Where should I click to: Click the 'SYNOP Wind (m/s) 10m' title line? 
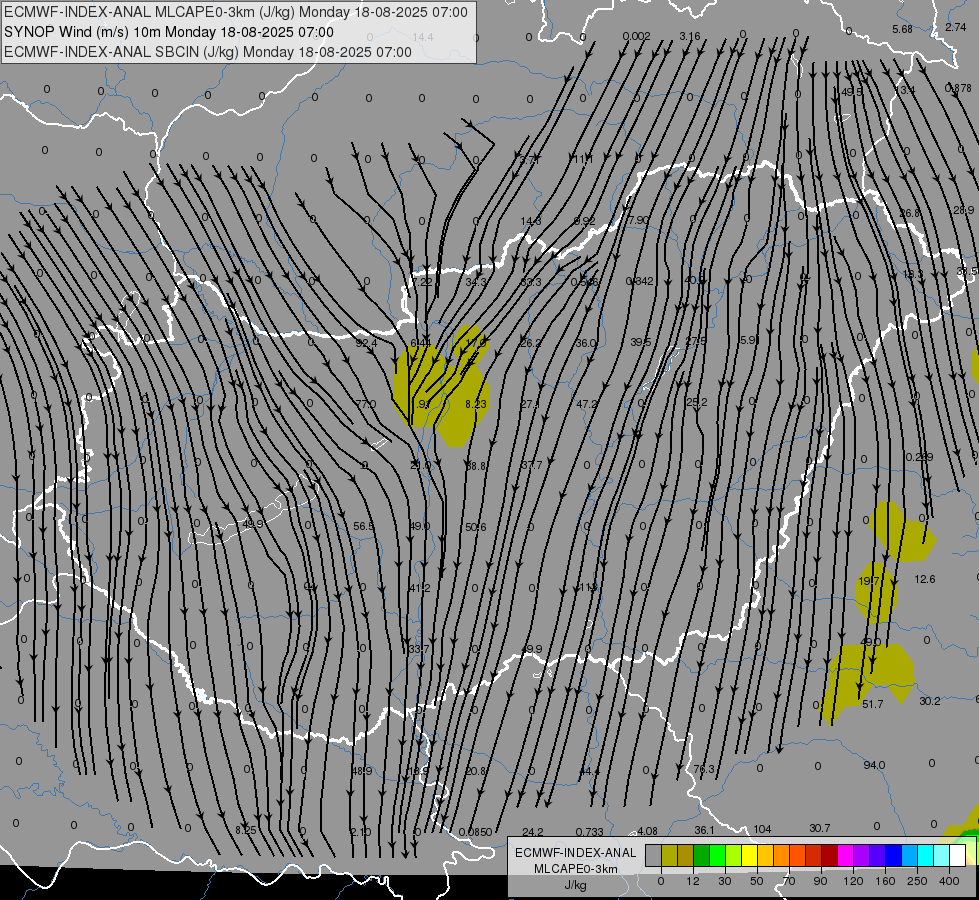tap(82, 32)
